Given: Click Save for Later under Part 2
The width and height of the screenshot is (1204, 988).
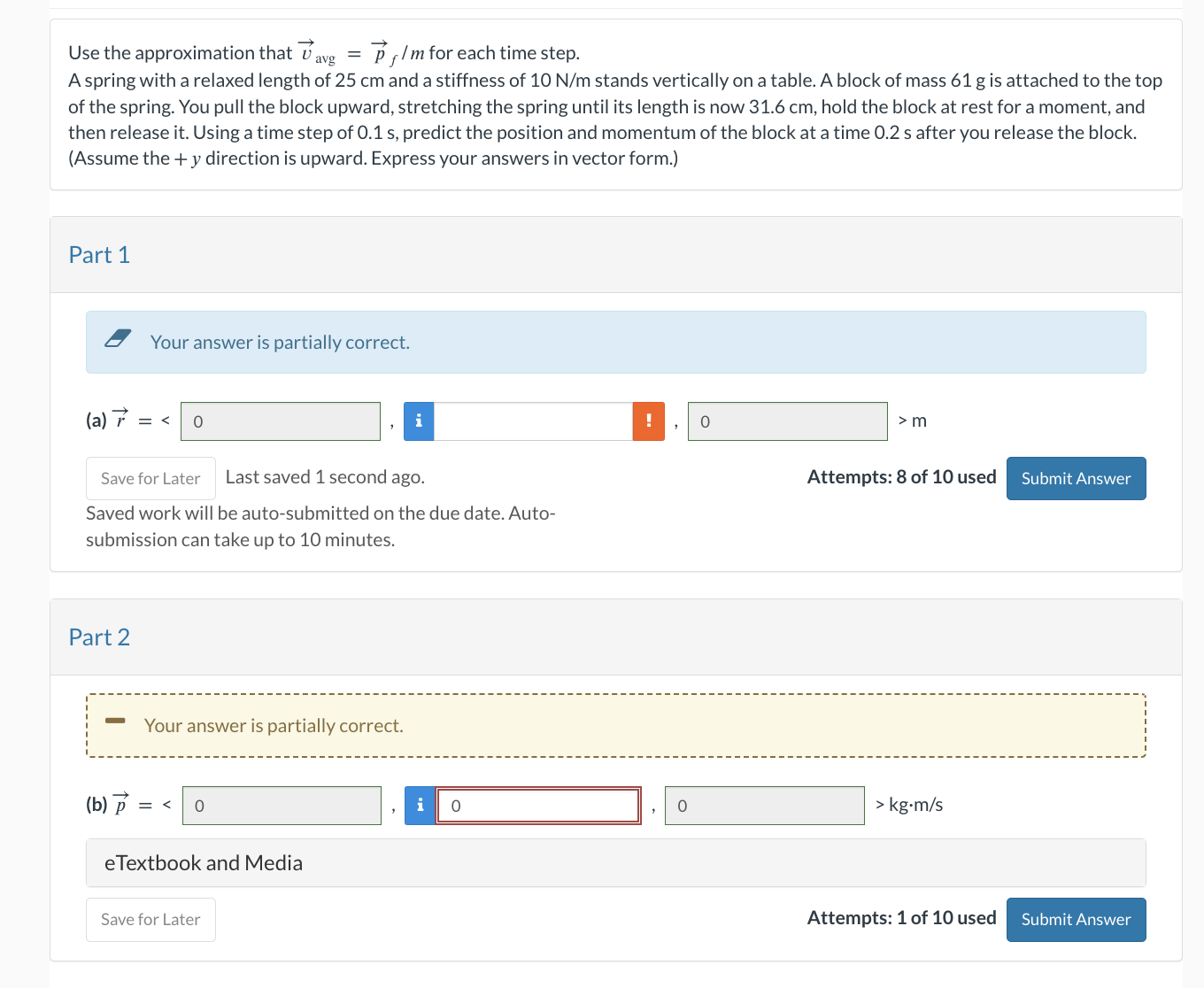Looking at the screenshot, I should pos(150,919).
